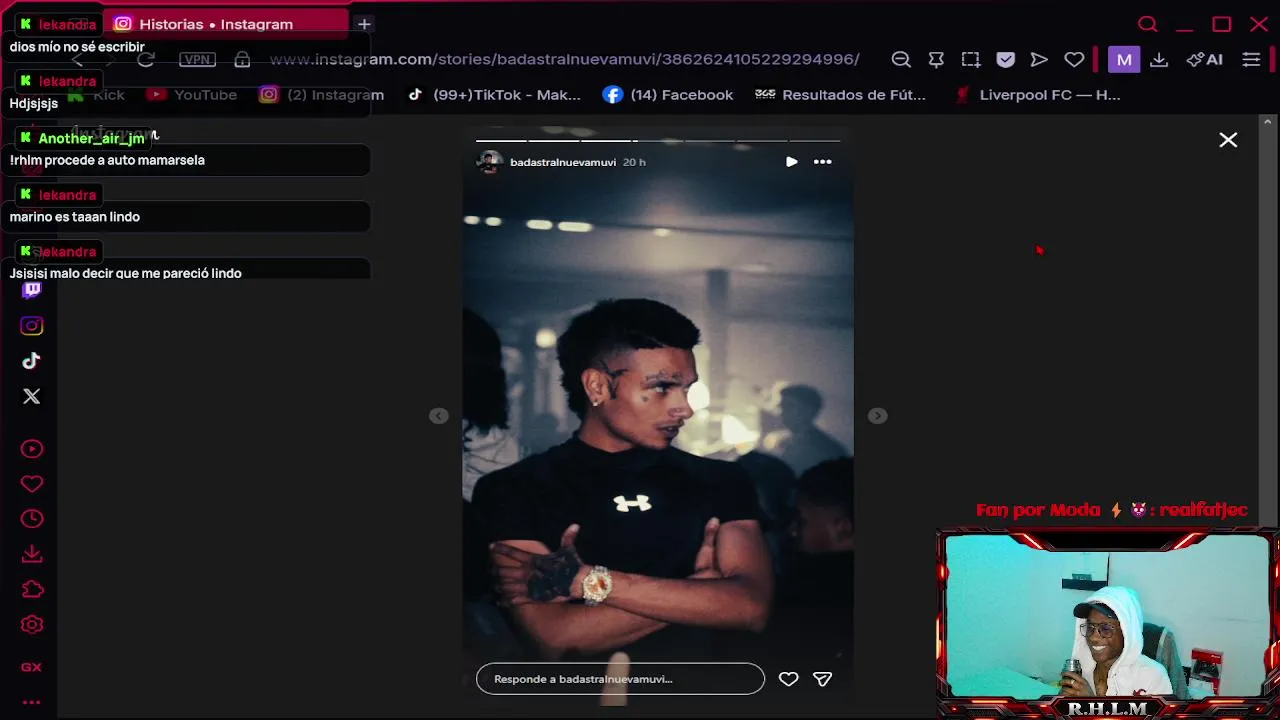Take a snapshot with the capture icon

tap(971, 60)
